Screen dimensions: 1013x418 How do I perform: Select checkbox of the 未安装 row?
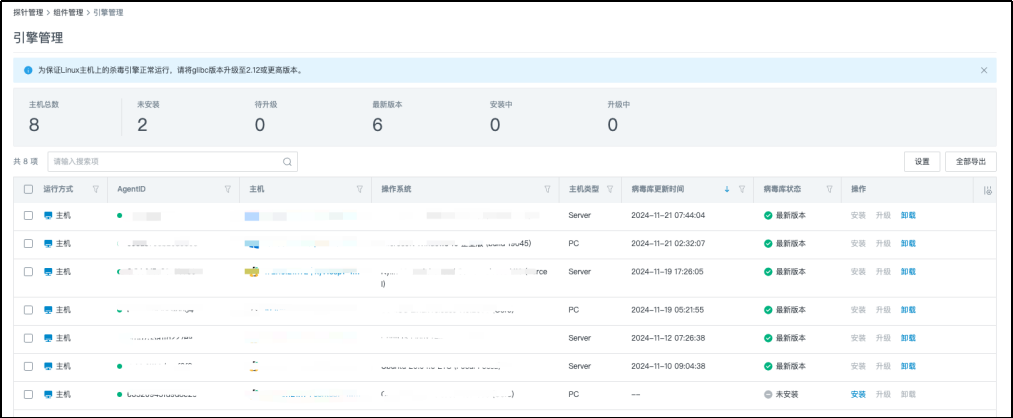pos(28,395)
